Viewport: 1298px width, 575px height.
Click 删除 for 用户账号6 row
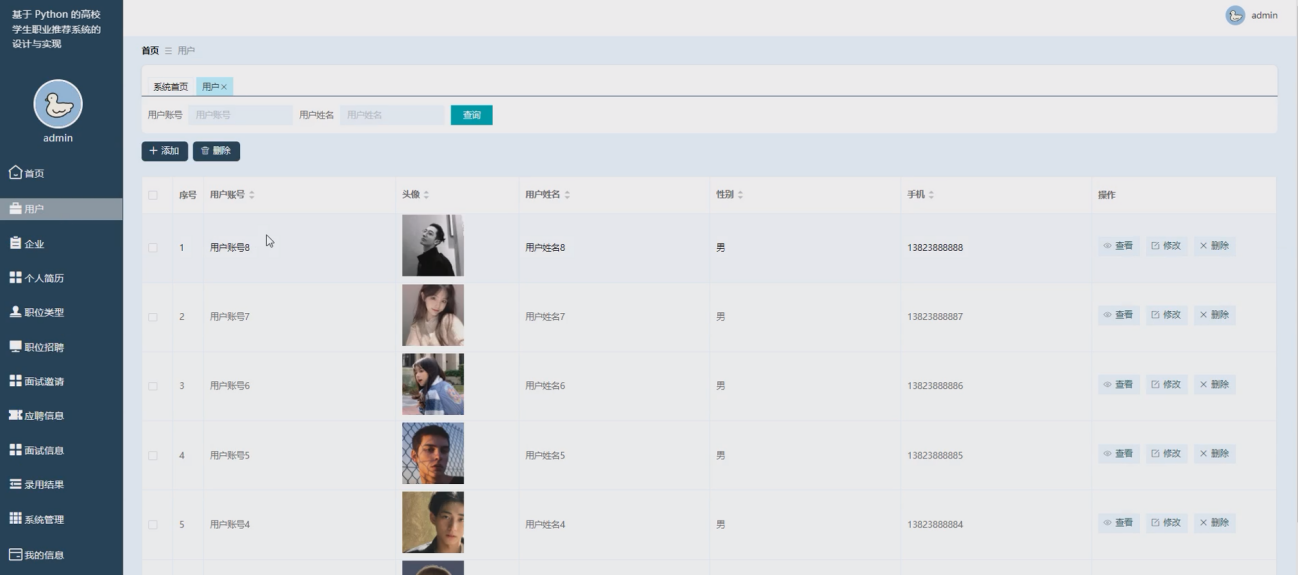click(x=1215, y=384)
